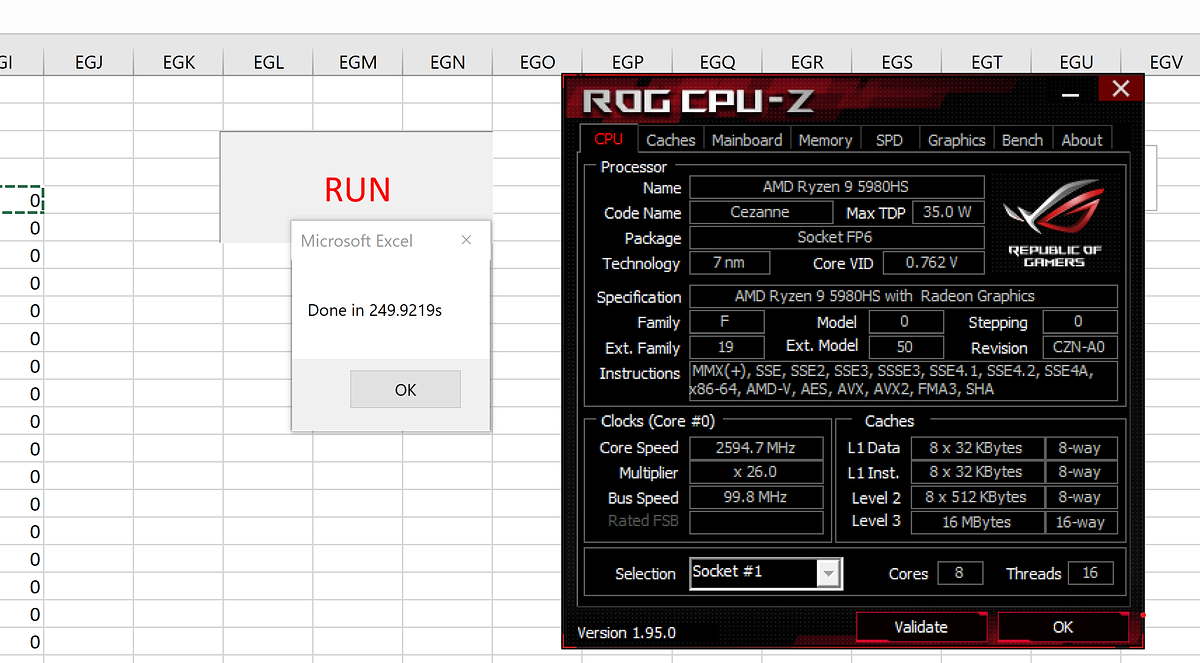The image size is (1200, 663).
Task: Switch to the Mainboard tab
Action: click(x=747, y=140)
